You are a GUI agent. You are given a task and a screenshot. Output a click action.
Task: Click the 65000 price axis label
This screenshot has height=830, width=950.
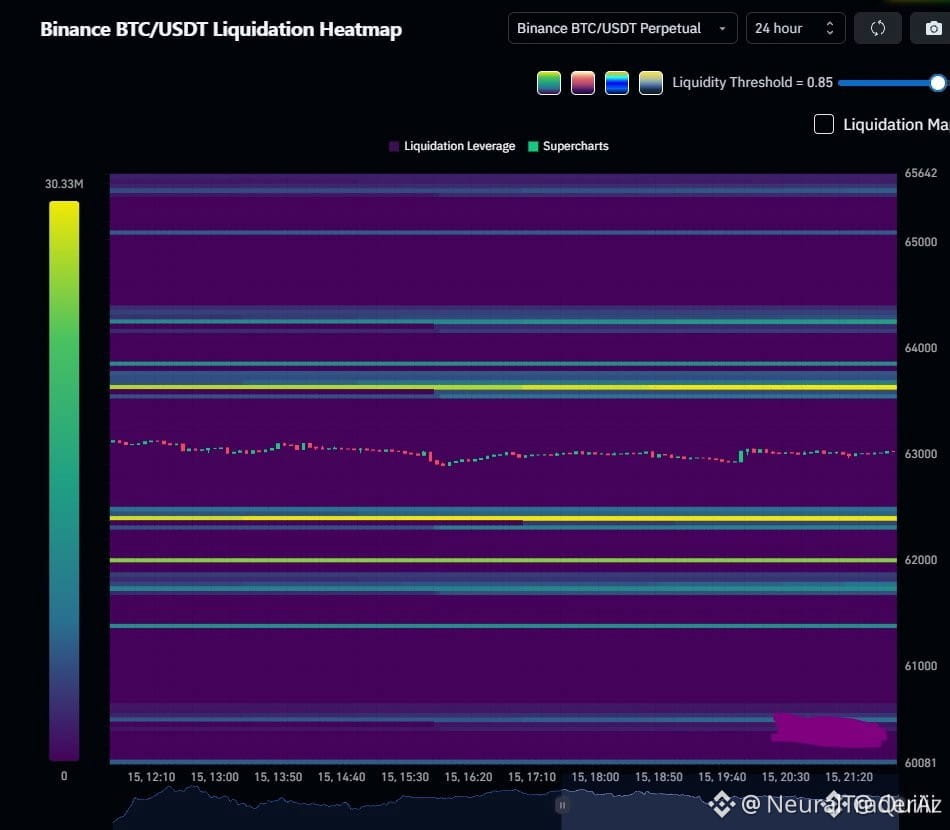[920, 242]
